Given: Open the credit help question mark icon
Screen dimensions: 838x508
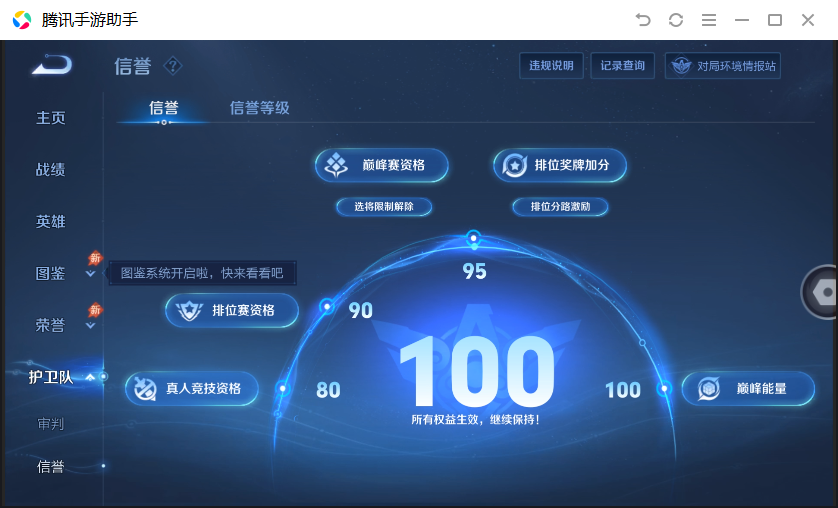Looking at the screenshot, I should (x=173, y=66).
